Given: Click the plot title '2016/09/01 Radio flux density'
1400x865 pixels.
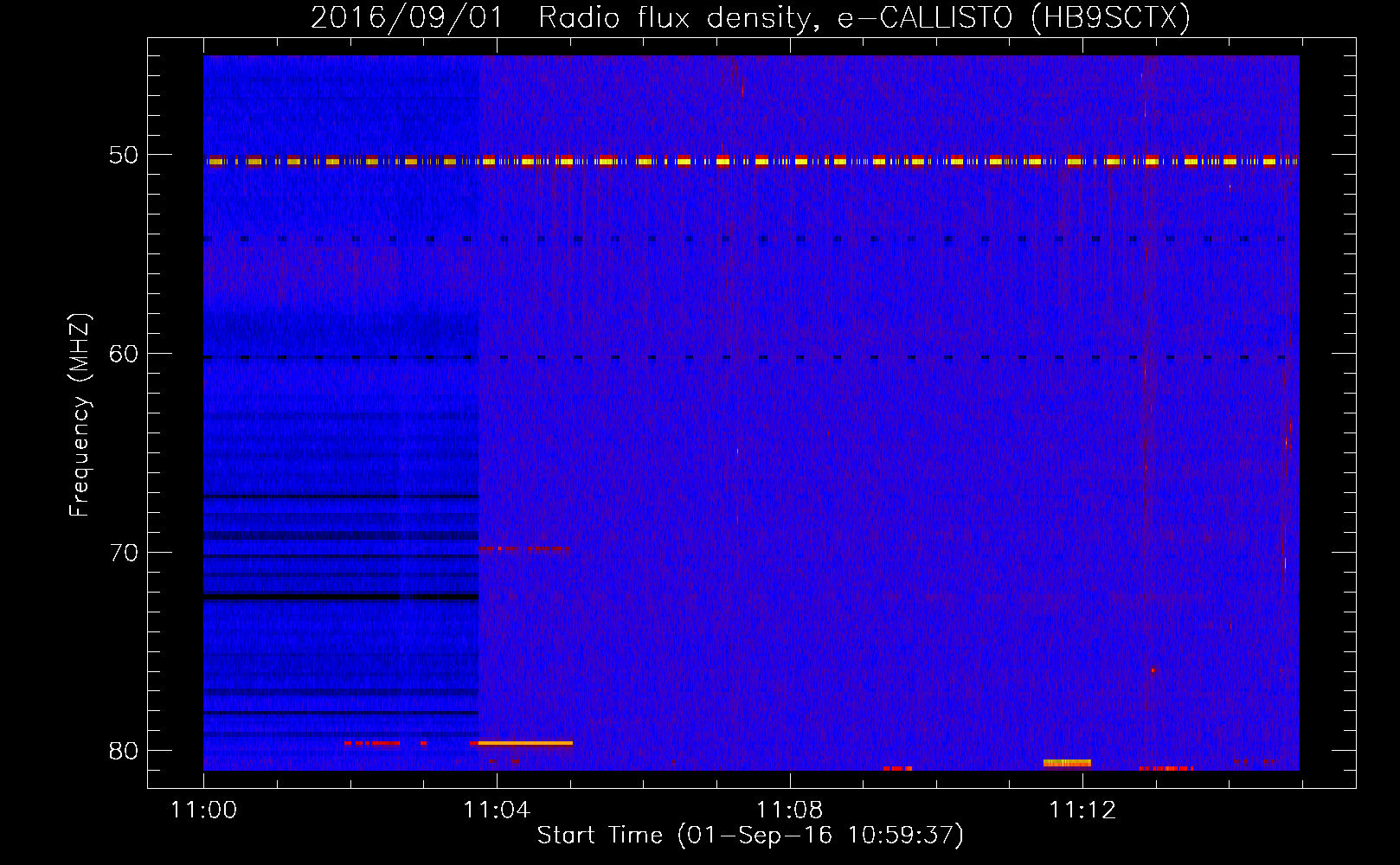Looking at the screenshot, I should (x=562, y=18).
